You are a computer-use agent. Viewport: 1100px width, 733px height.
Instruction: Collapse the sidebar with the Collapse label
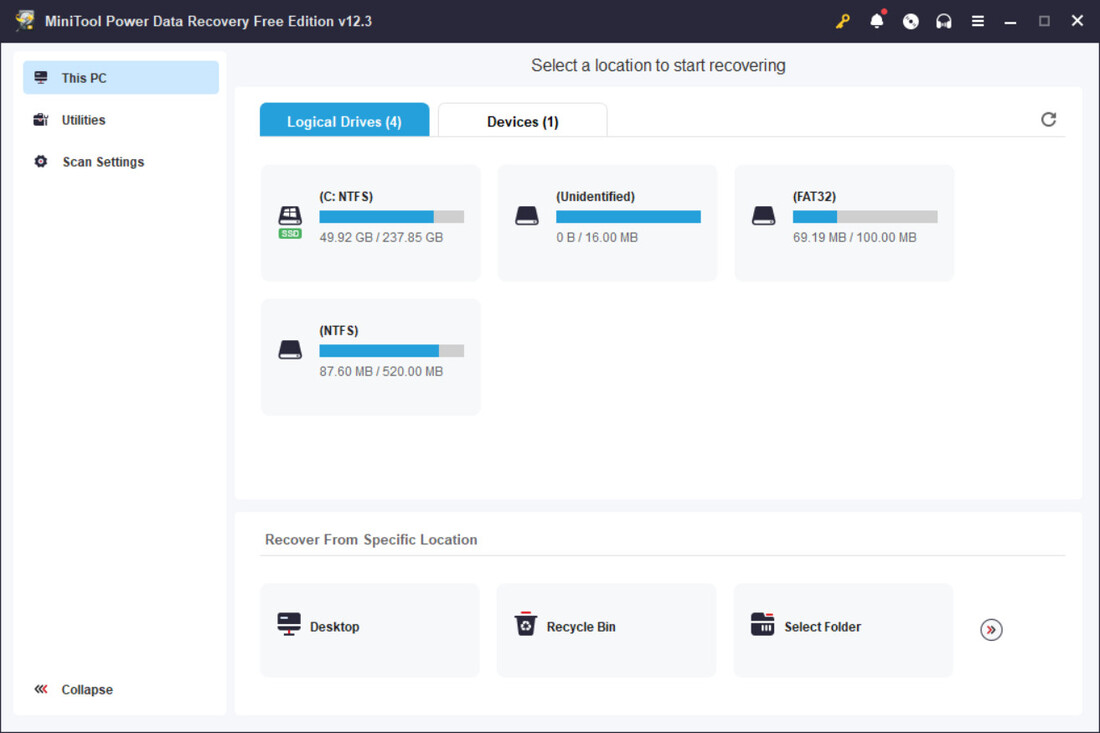coord(87,690)
